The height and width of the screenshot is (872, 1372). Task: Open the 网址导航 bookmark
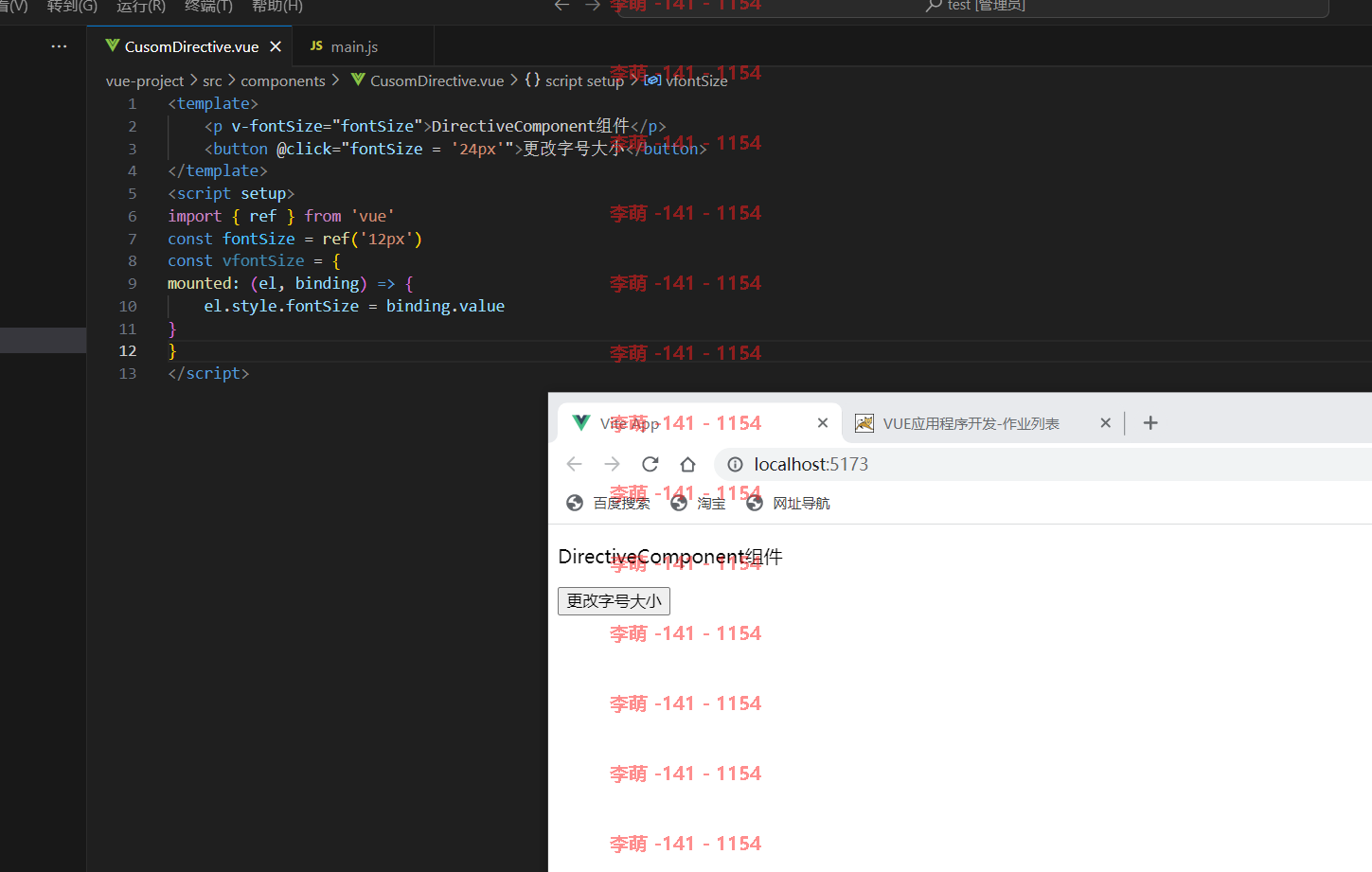click(x=788, y=503)
